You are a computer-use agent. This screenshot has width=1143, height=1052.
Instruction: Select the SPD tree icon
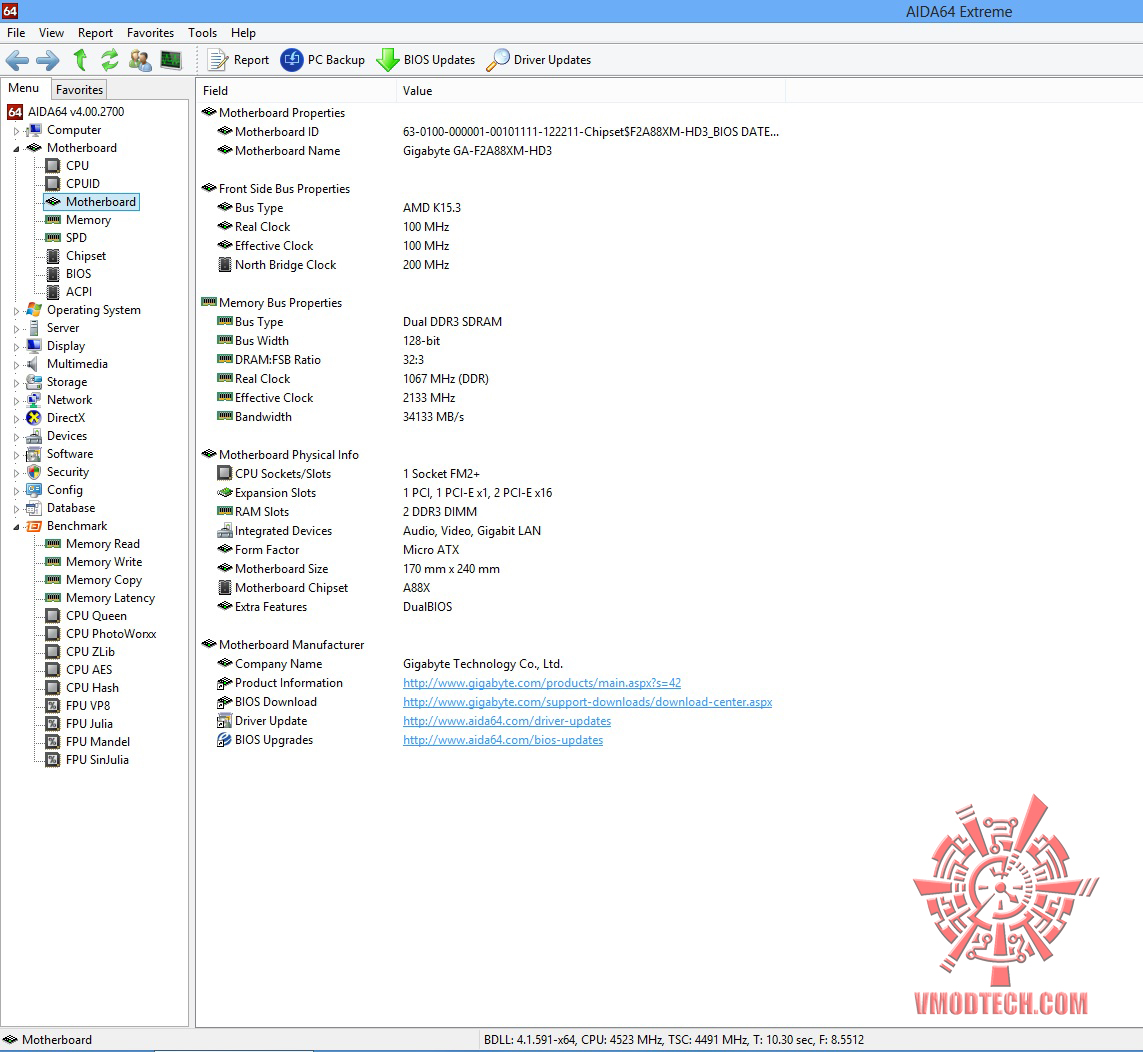[52, 238]
